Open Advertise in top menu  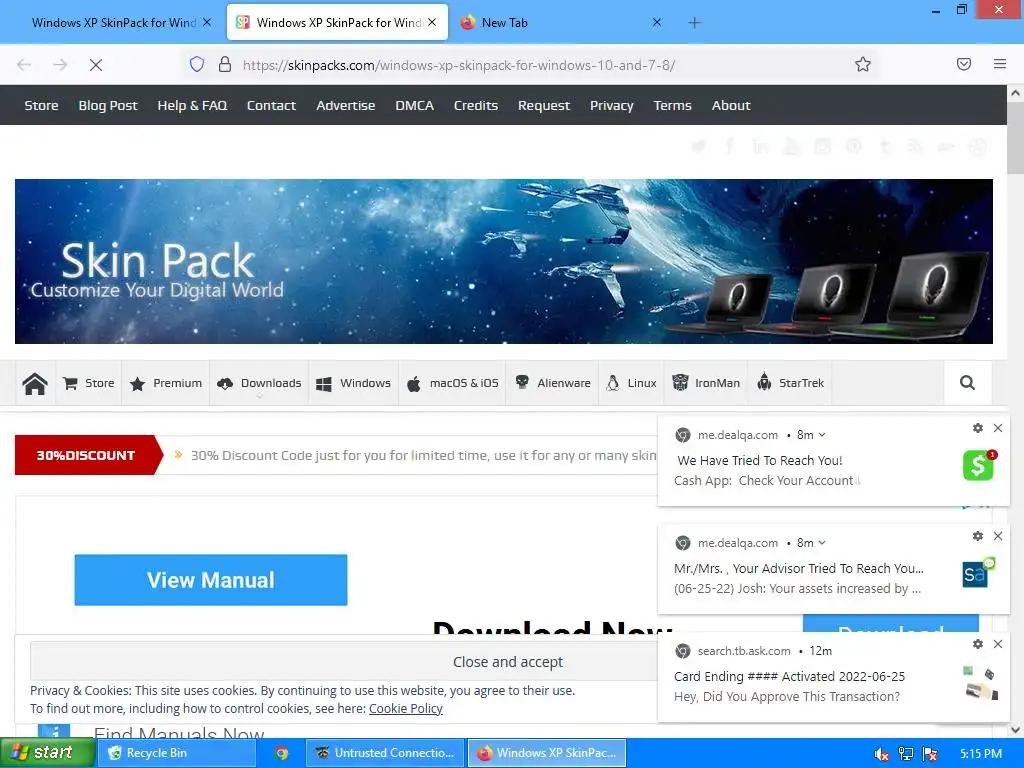pyautogui.click(x=345, y=105)
